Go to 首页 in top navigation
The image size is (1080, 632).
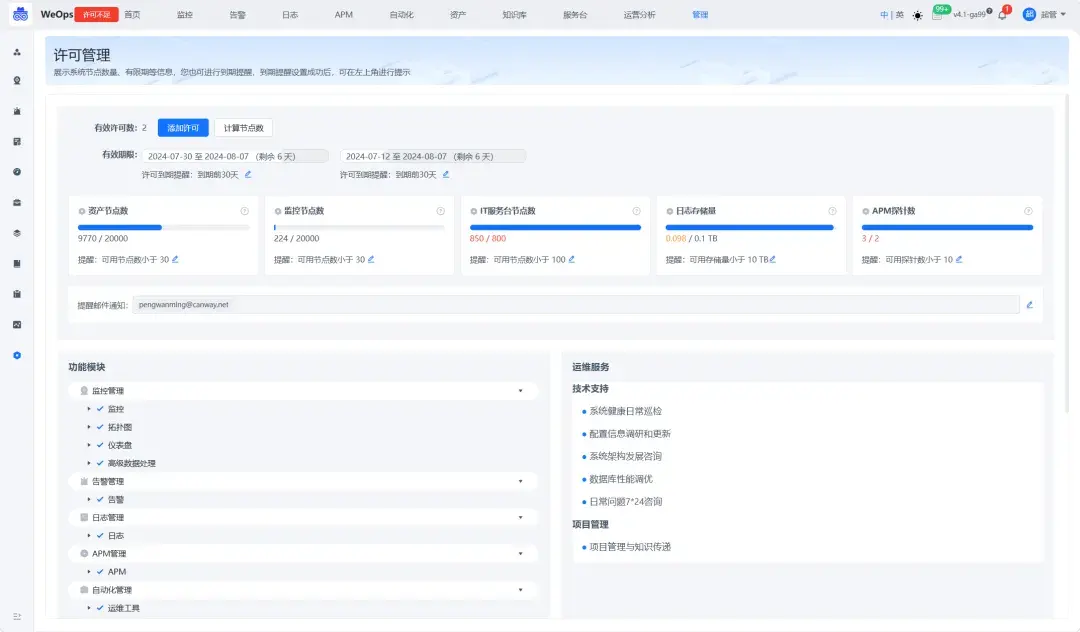(132, 14)
